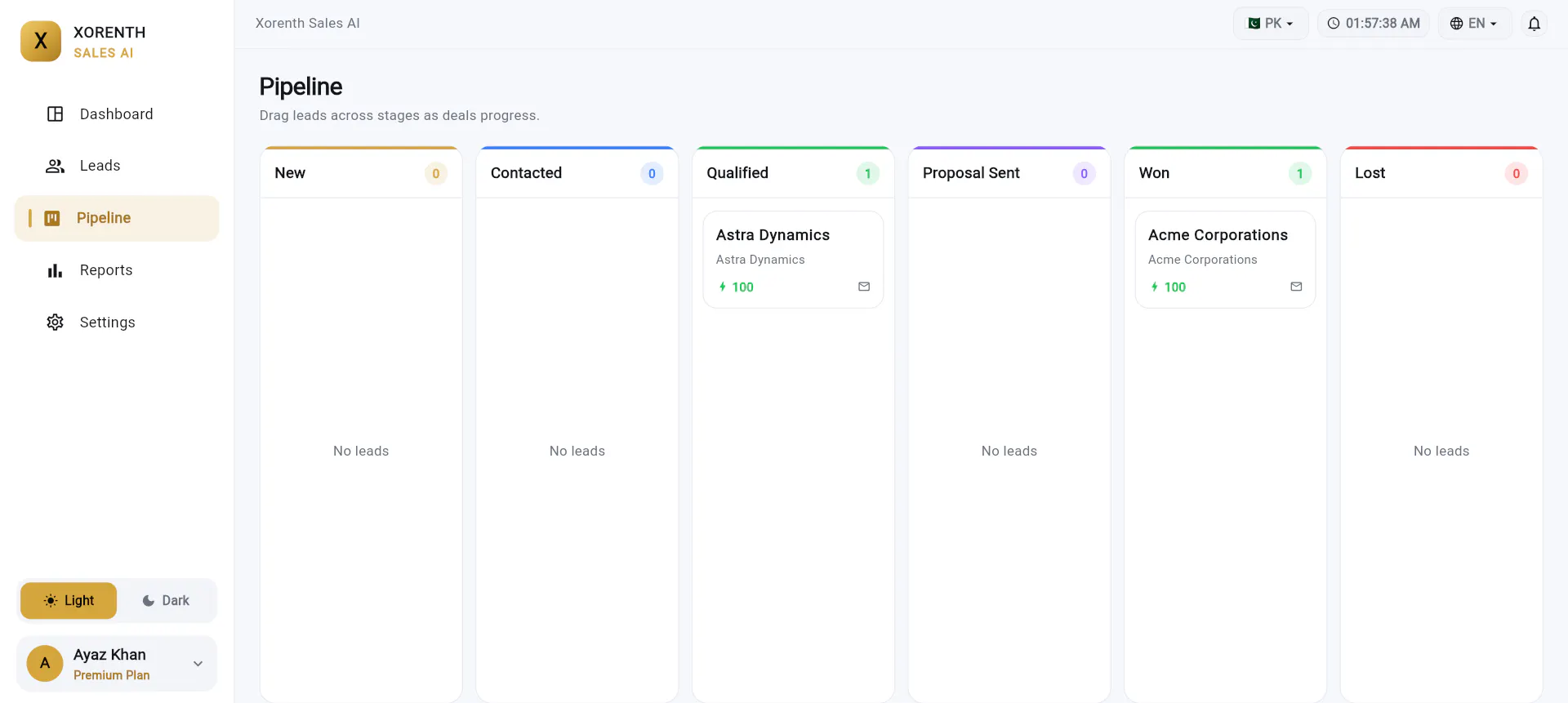Click the moon icon in Dark theme button
1568x703 pixels.
pyautogui.click(x=149, y=601)
